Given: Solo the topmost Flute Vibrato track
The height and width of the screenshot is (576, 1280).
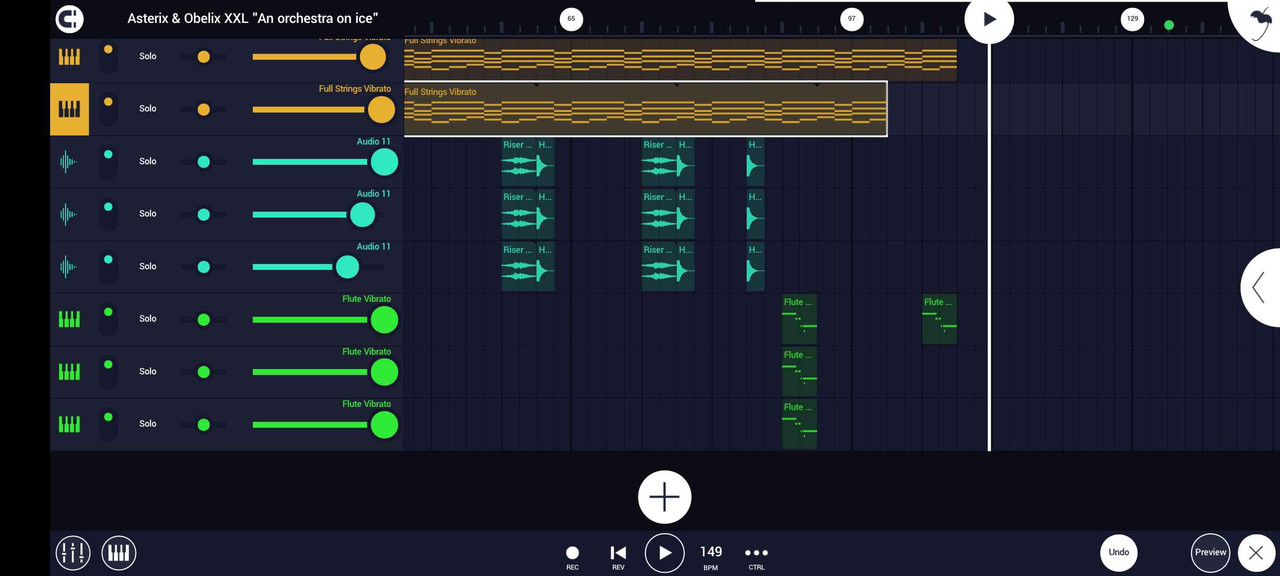Looking at the screenshot, I should point(148,319).
